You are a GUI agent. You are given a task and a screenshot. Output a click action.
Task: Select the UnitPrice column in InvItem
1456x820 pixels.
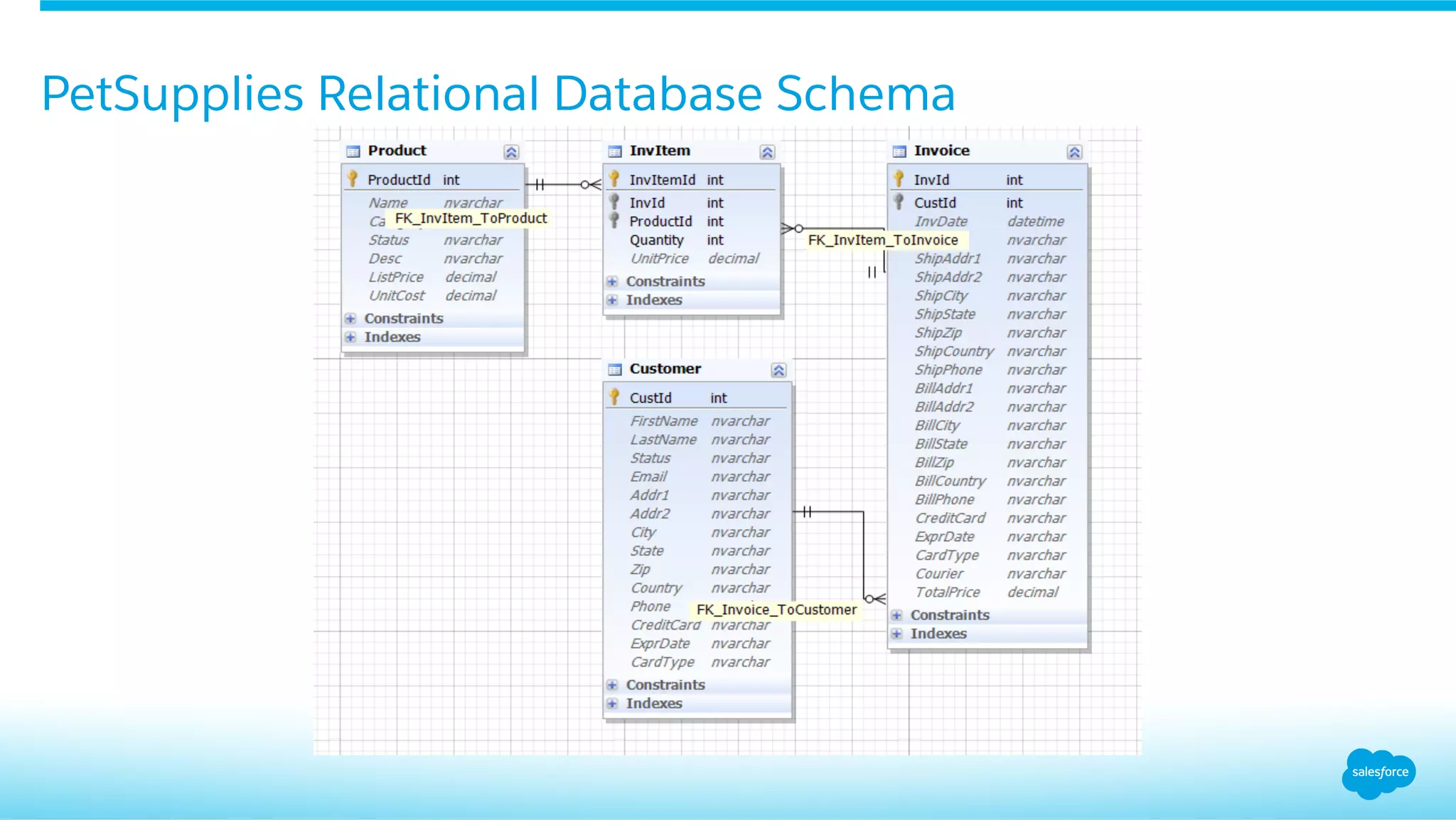click(x=691, y=259)
